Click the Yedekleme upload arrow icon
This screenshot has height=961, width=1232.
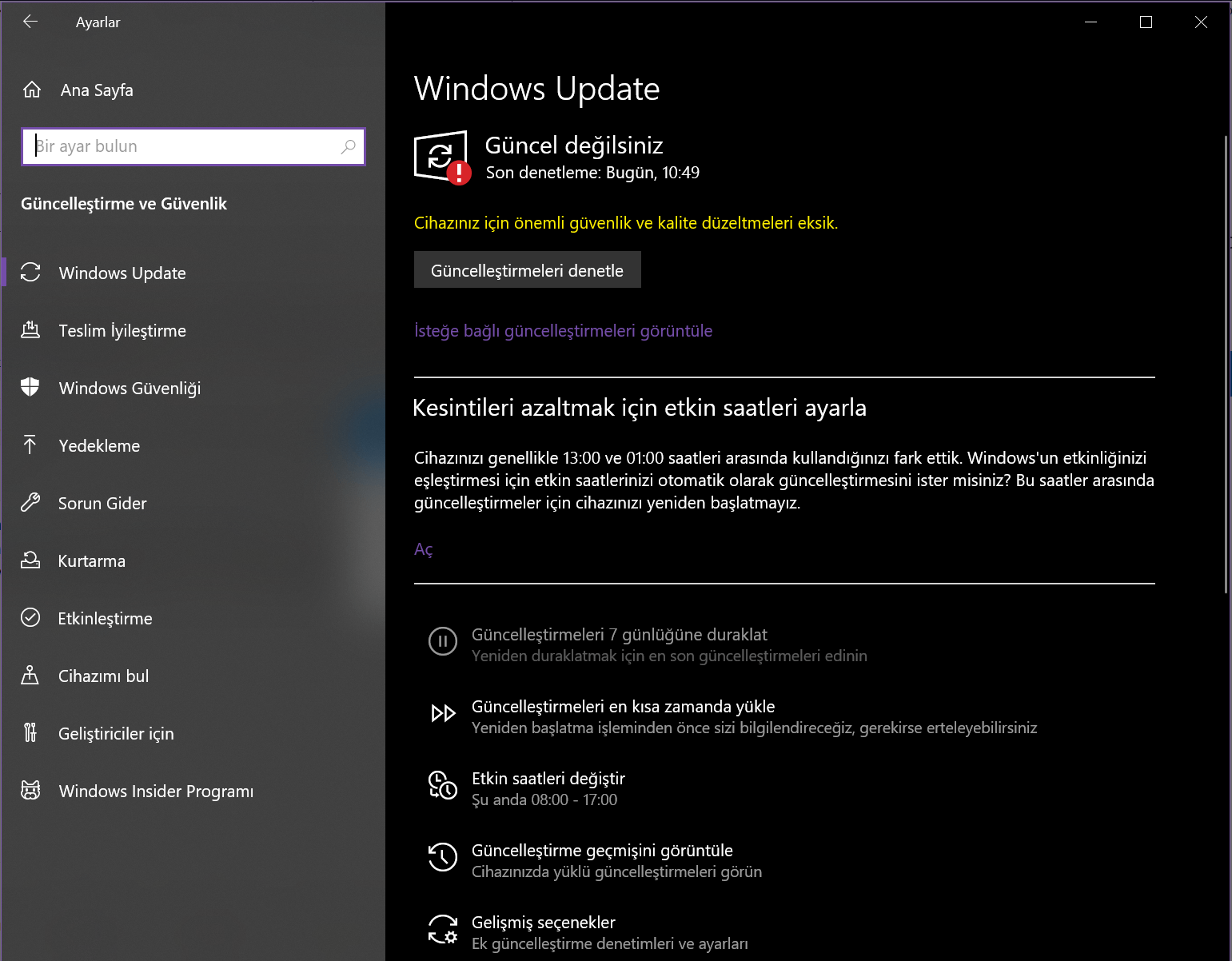[30, 445]
